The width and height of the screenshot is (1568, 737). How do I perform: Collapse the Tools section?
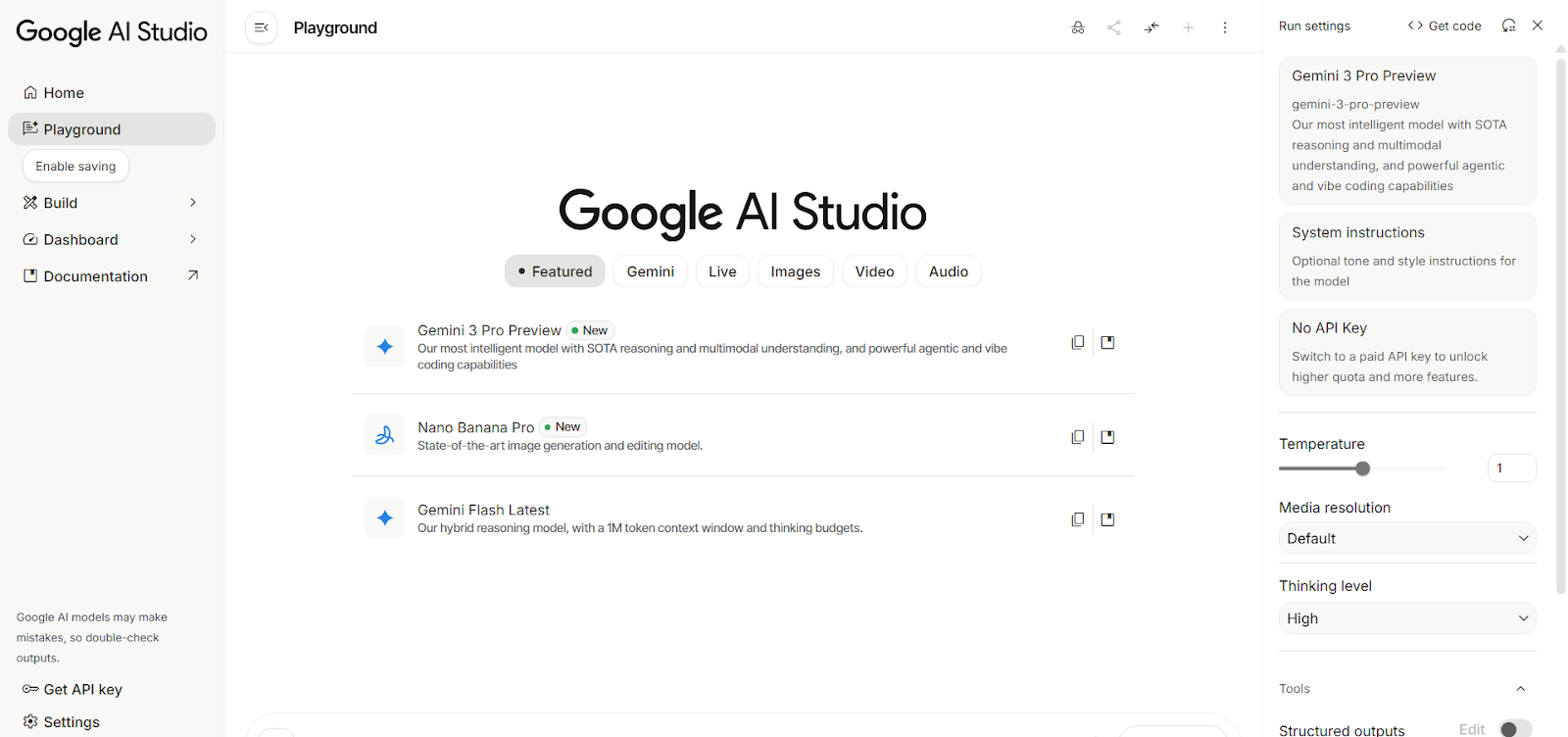click(1521, 689)
